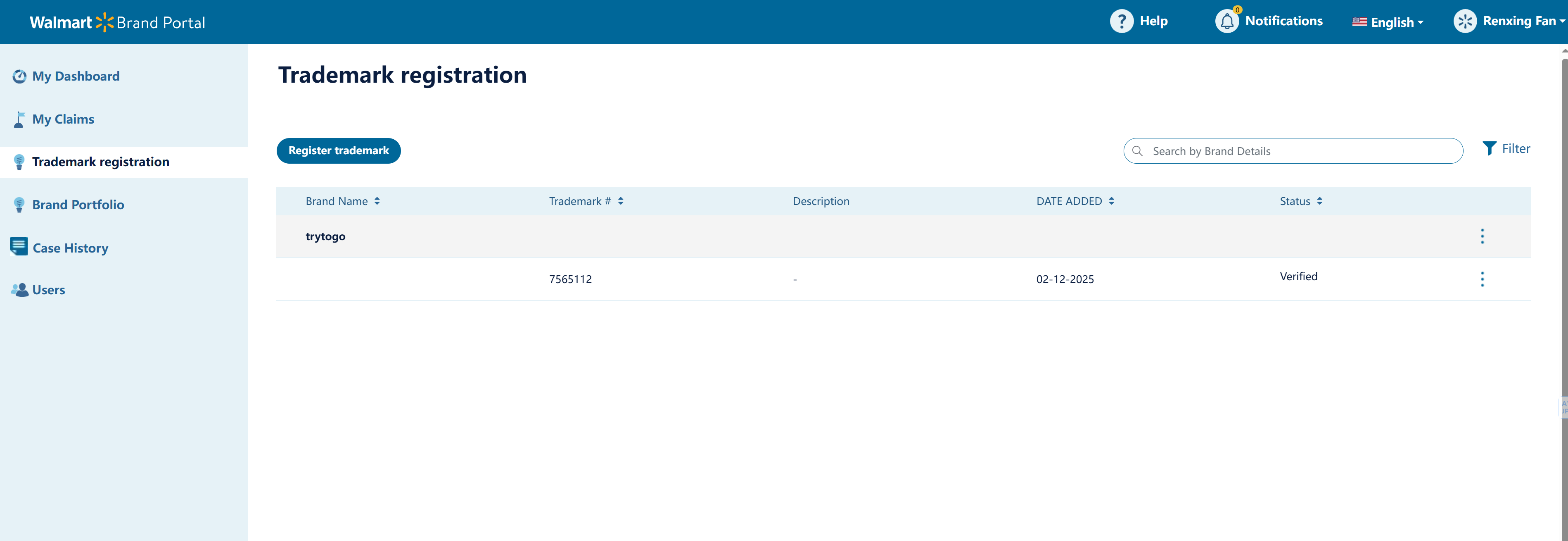Go to My Dashboard
Viewport: 1568px width, 541px height.
76,76
